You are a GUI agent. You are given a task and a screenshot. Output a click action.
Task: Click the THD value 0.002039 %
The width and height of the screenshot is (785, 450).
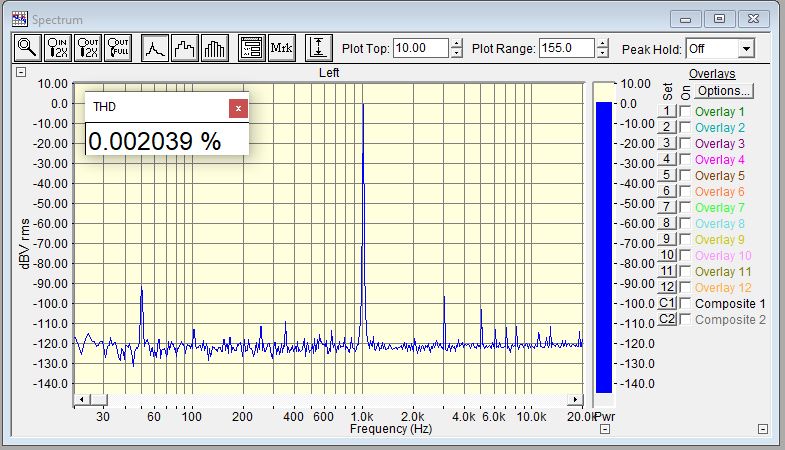click(155, 141)
